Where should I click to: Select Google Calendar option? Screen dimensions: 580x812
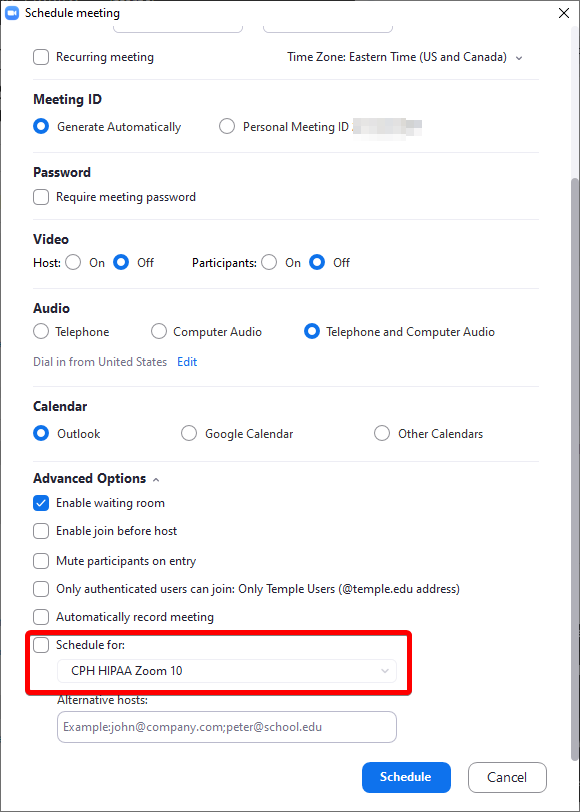pyautogui.click(x=189, y=434)
